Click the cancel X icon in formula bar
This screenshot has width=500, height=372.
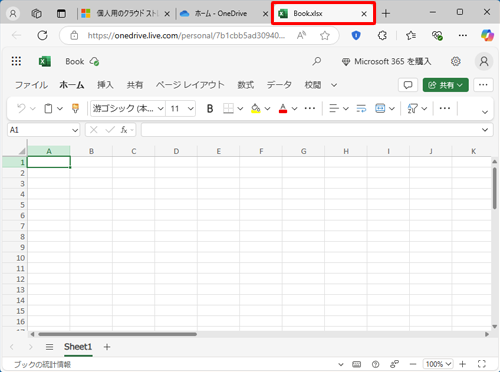94,130
